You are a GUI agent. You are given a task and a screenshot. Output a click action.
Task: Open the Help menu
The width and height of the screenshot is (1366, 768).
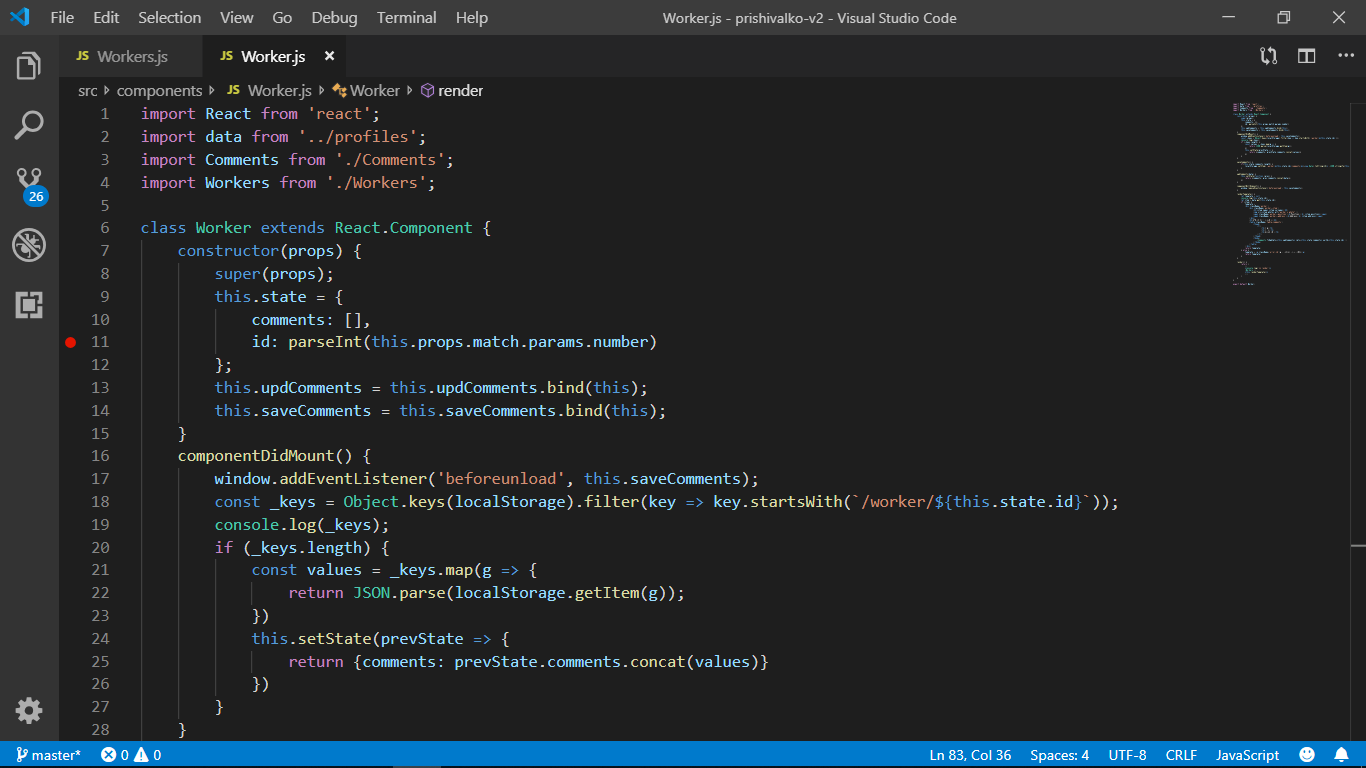pyautogui.click(x=472, y=18)
